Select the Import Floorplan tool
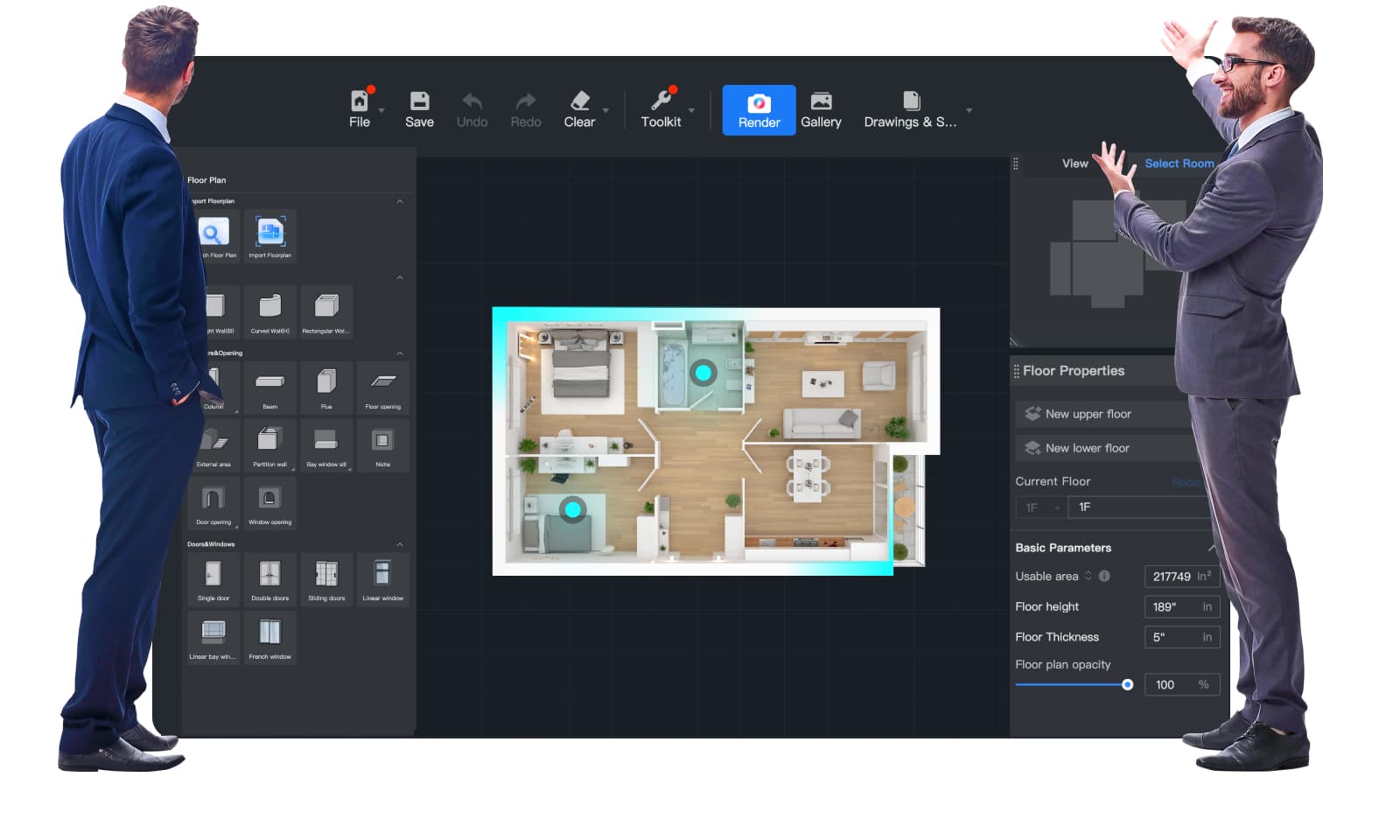 click(x=269, y=236)
